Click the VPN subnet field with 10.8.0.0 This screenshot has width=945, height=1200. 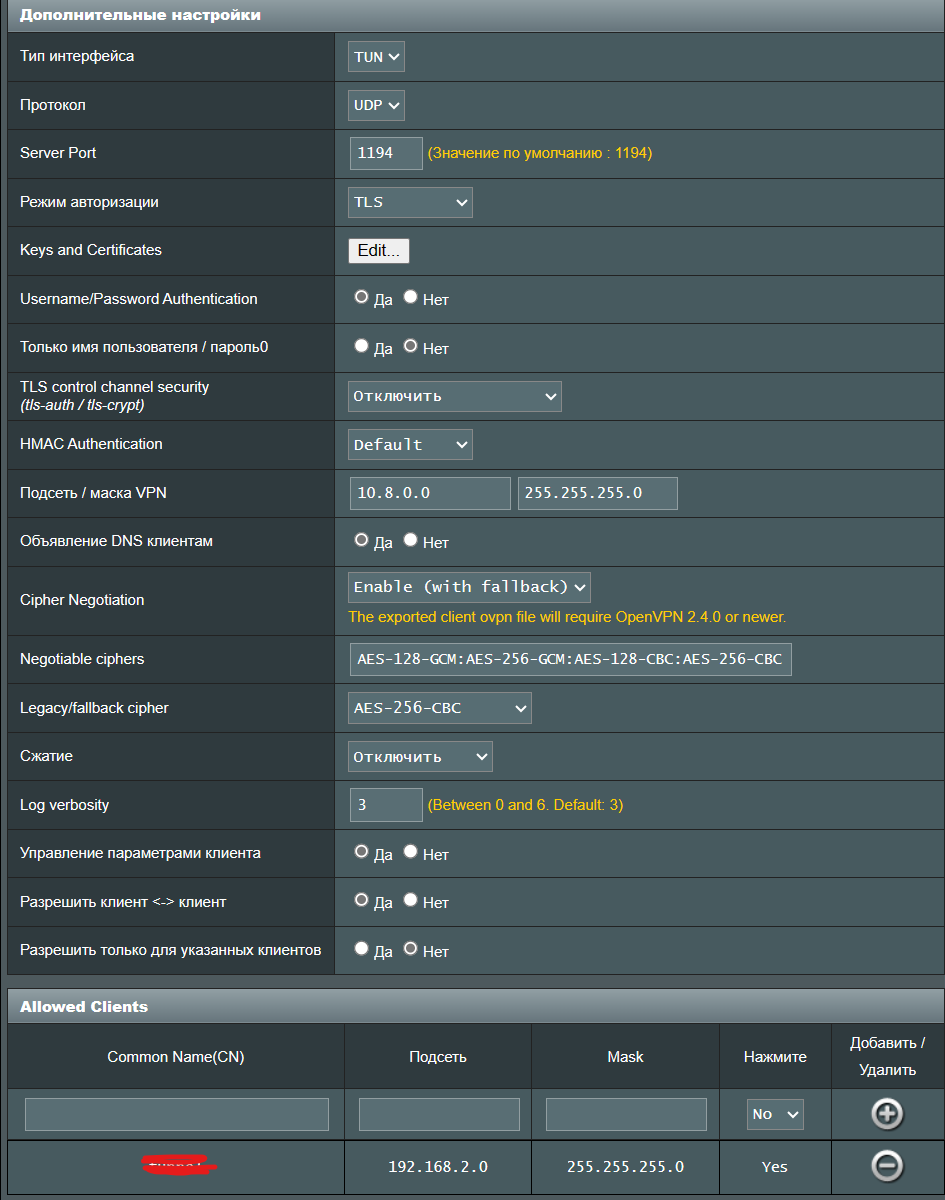(431, 494)
